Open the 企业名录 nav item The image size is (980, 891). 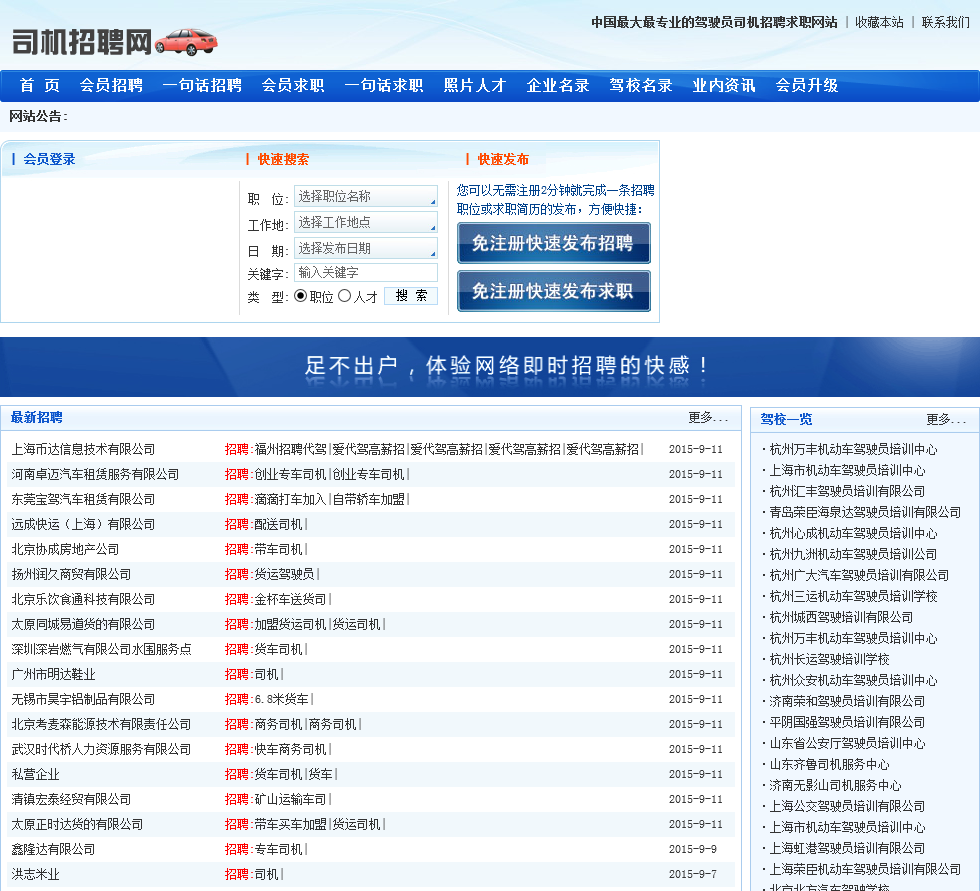(x=558, y=86)
